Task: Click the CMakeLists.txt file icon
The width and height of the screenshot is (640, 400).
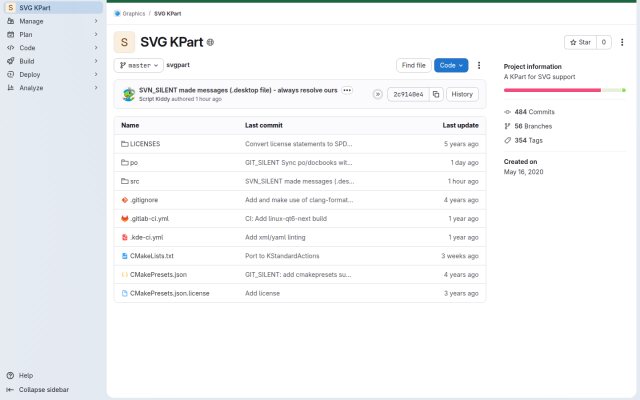Action: (x=124, y=256)
